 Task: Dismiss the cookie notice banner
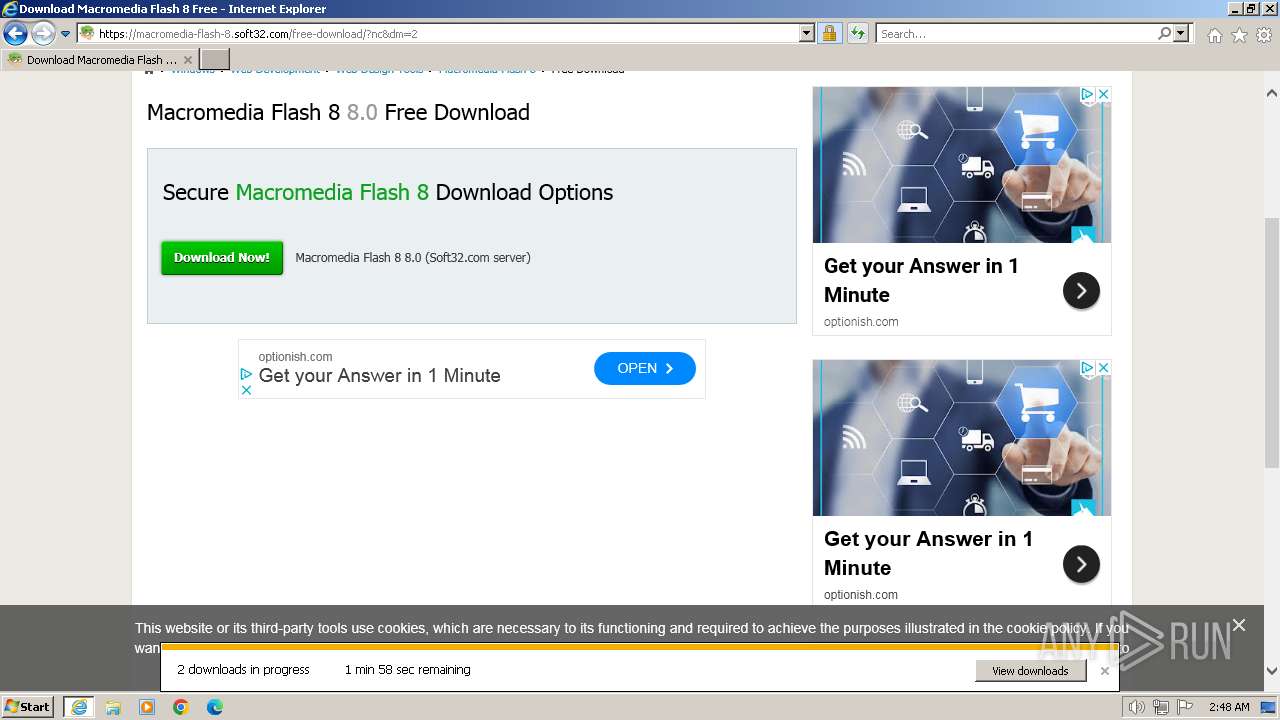click(x=1239, y=625)
